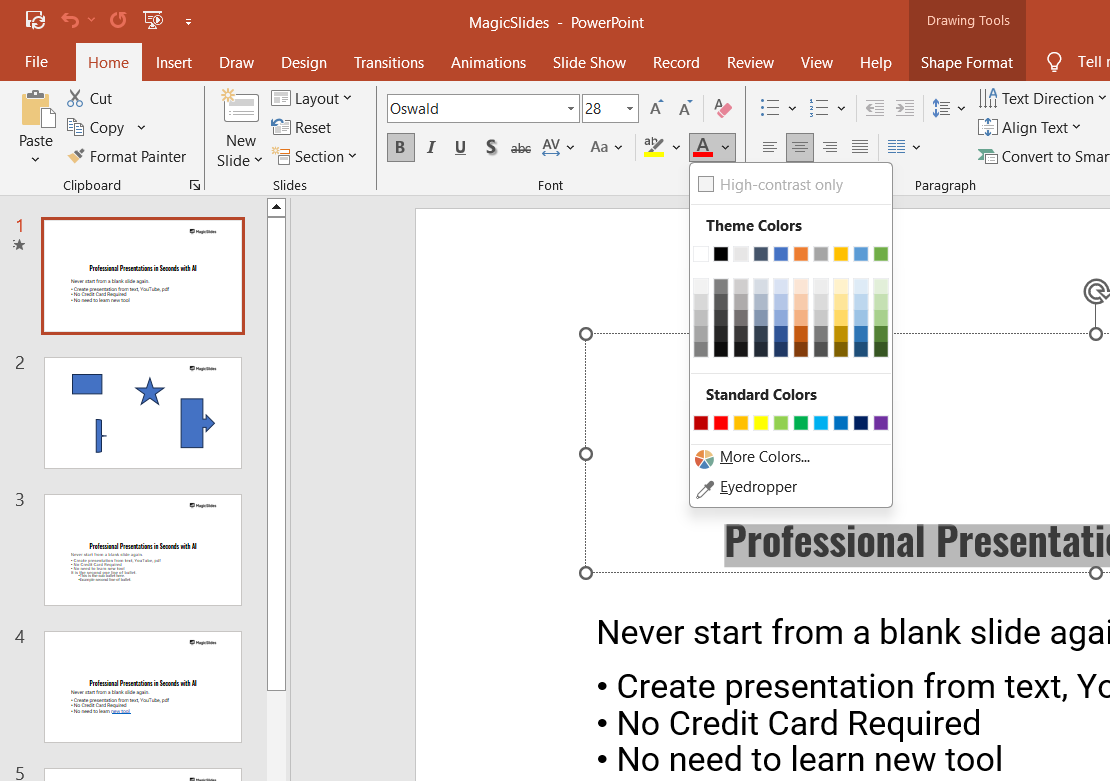Pick the purple standard color swatch

[881, 423]
